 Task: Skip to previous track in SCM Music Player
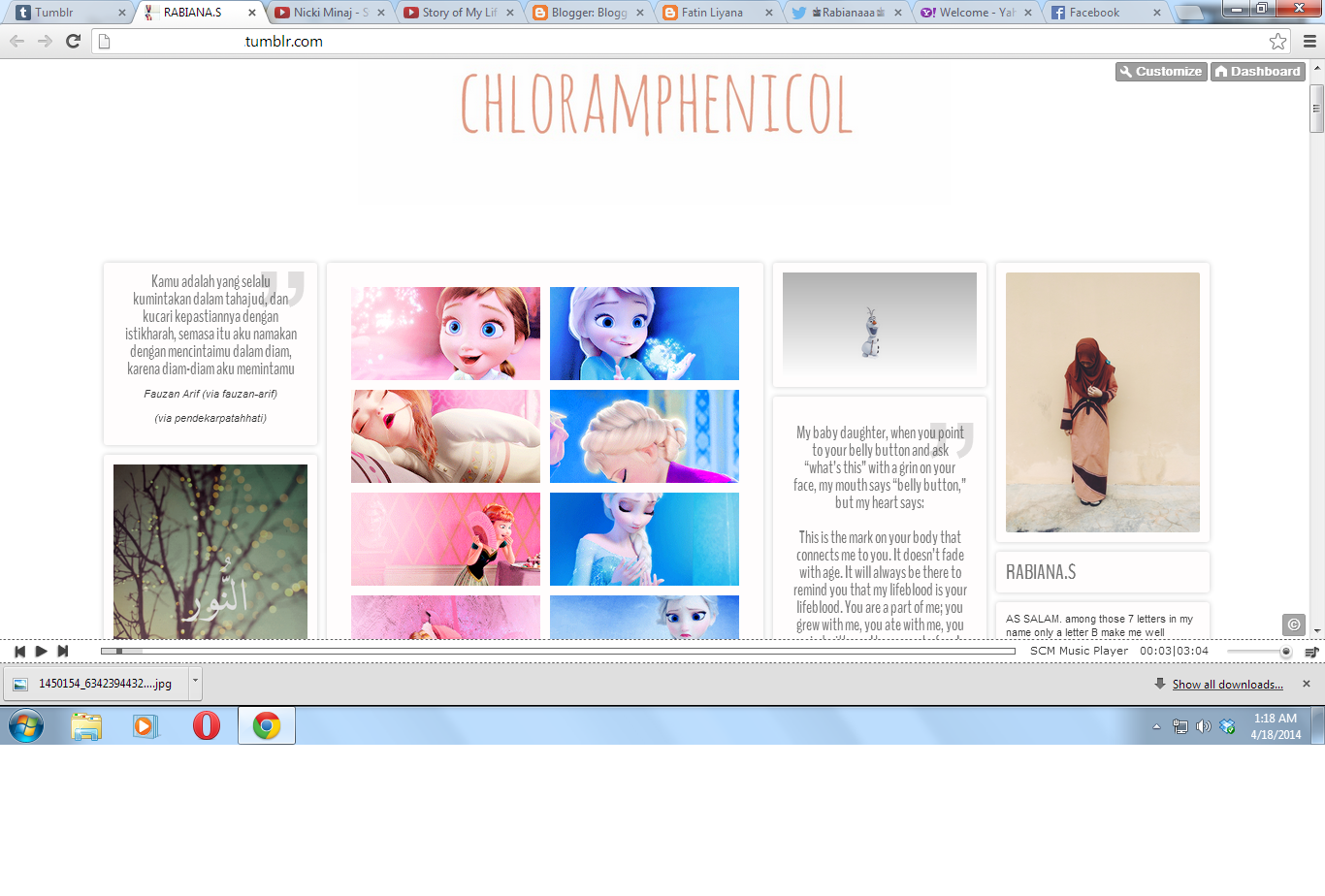tap(19, 652)
